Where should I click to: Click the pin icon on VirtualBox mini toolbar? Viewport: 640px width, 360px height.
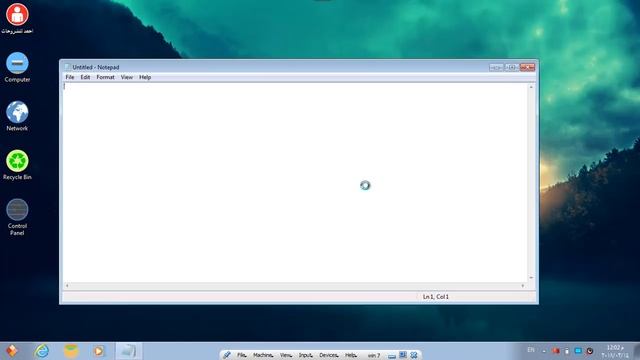coord(227,355)
